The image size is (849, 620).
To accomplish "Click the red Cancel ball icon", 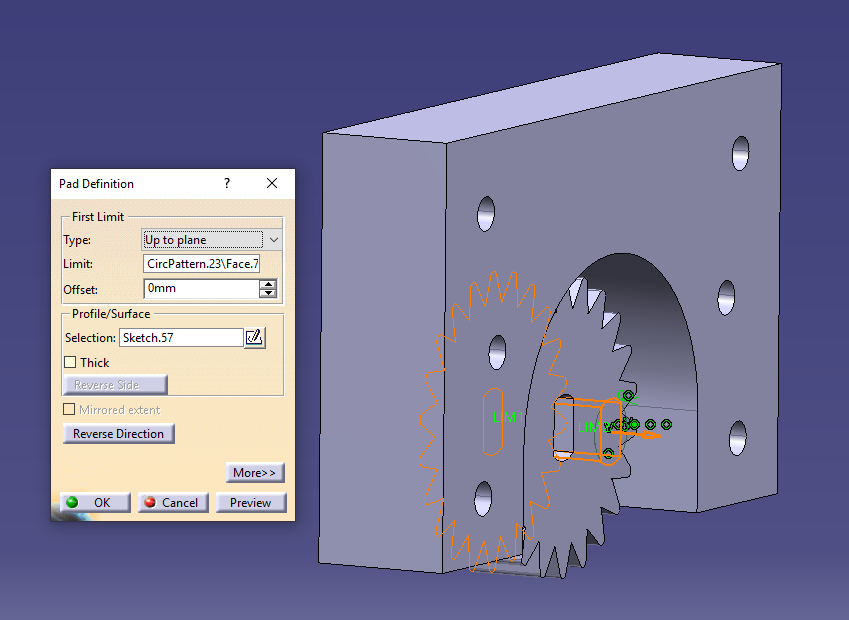I will (147, 502).
